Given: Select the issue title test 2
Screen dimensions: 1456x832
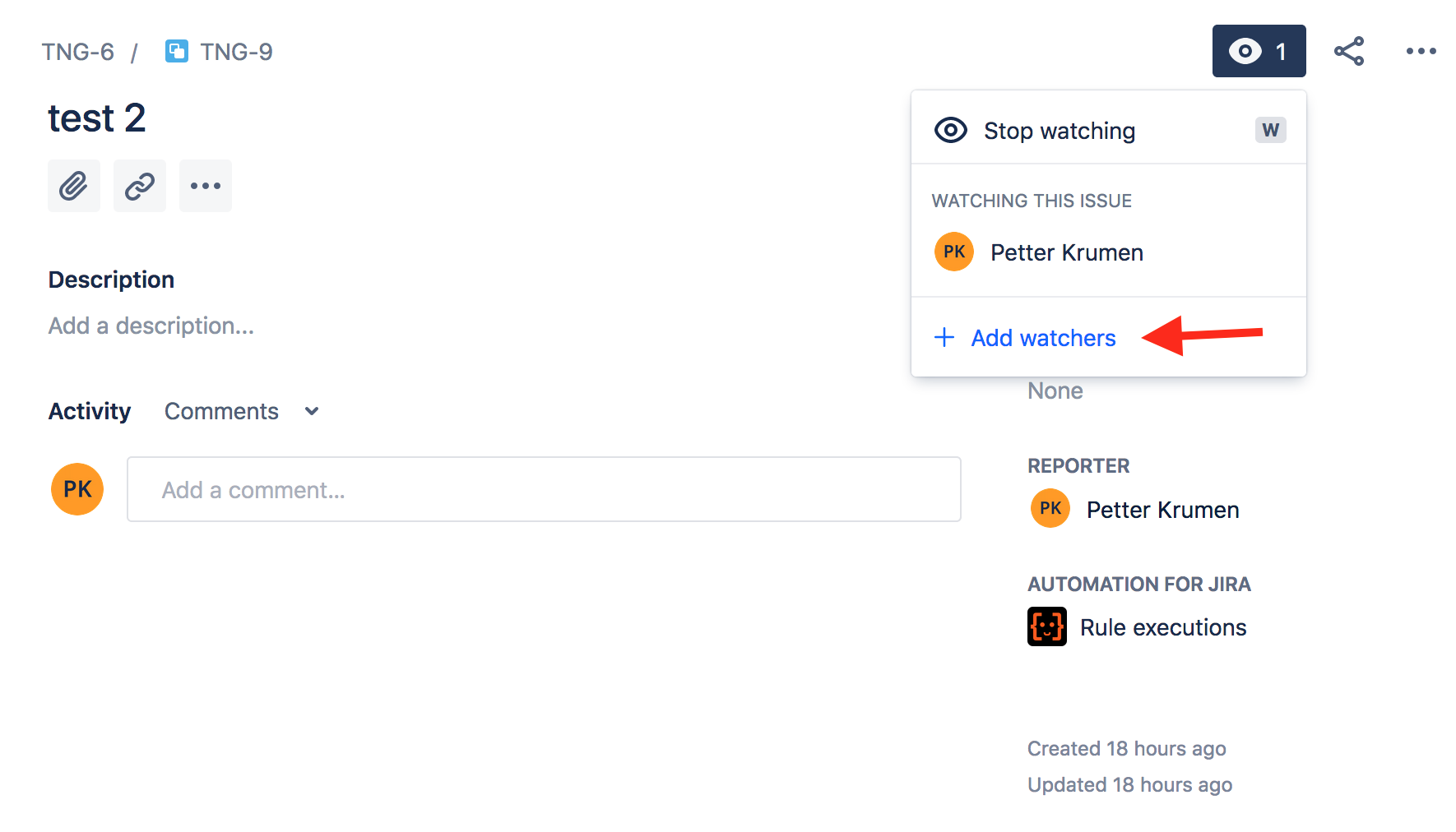Looking at the screenshot, I should 97,117.
